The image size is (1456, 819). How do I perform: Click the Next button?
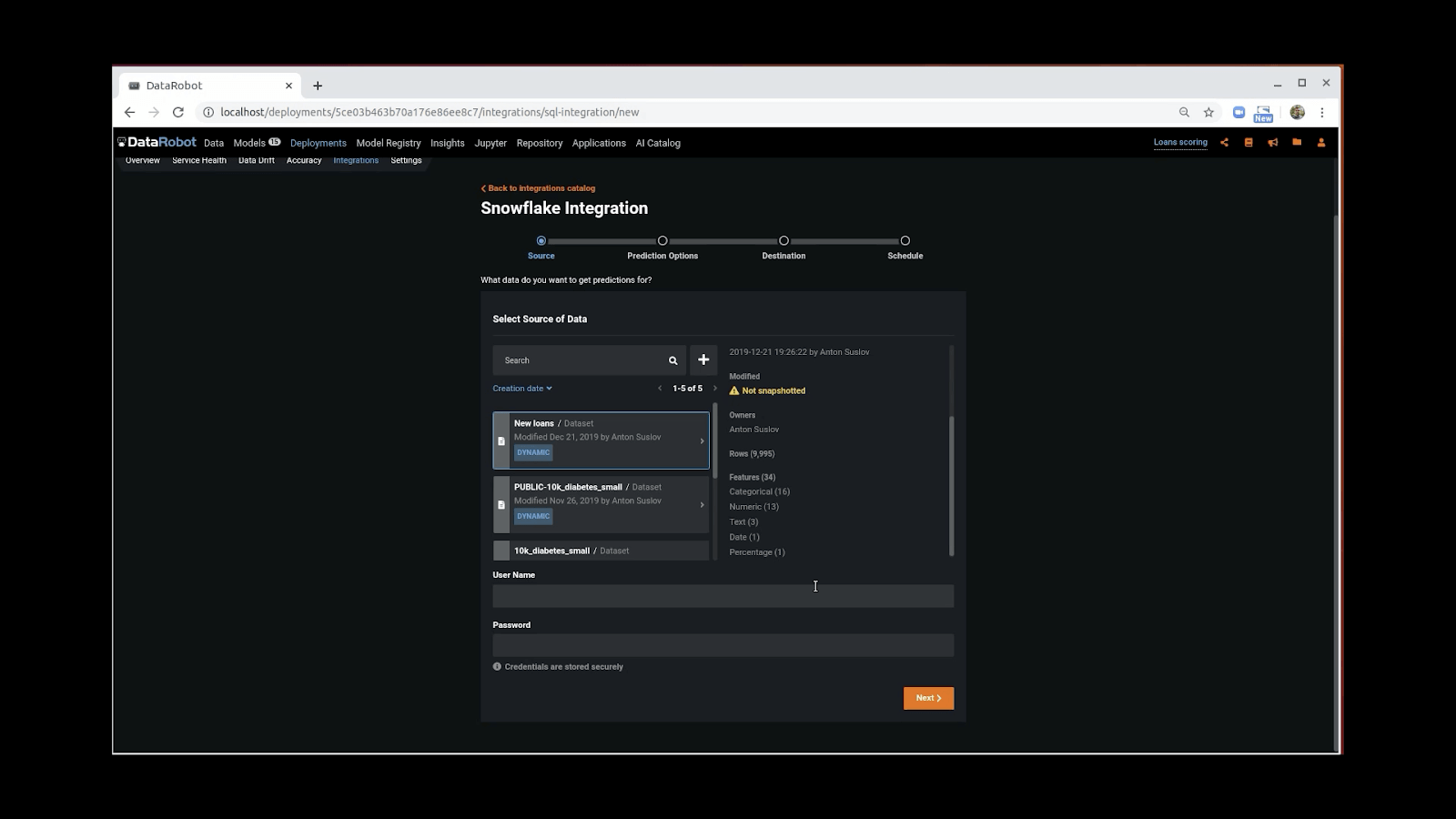coord(928,698)
